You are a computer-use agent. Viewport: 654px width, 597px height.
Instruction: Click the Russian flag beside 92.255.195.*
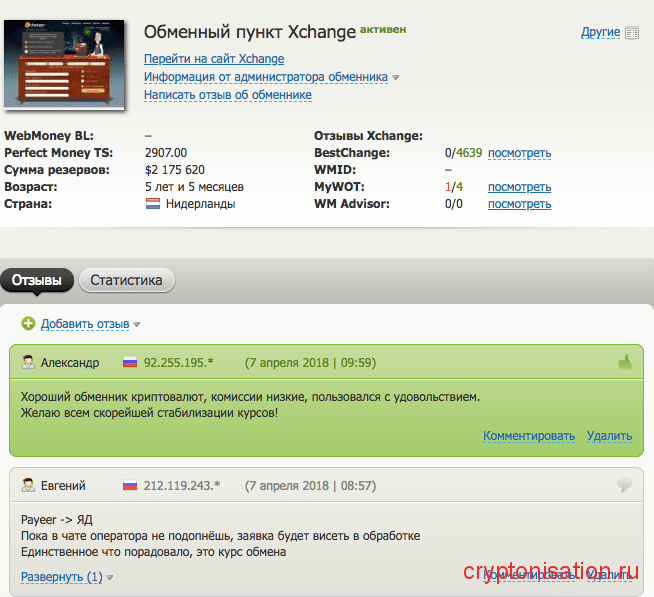[x=129, y=362]
